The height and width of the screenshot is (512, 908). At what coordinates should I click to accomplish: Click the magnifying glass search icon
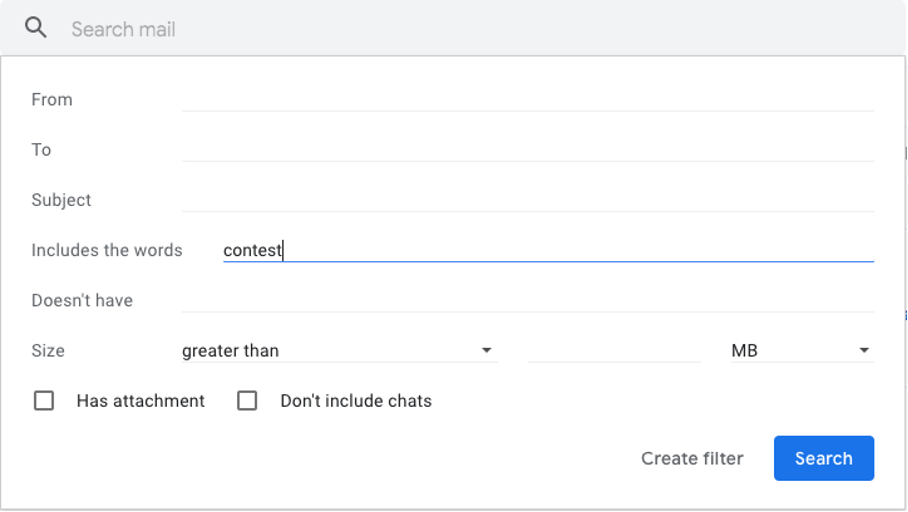click(x=35, y=27)
